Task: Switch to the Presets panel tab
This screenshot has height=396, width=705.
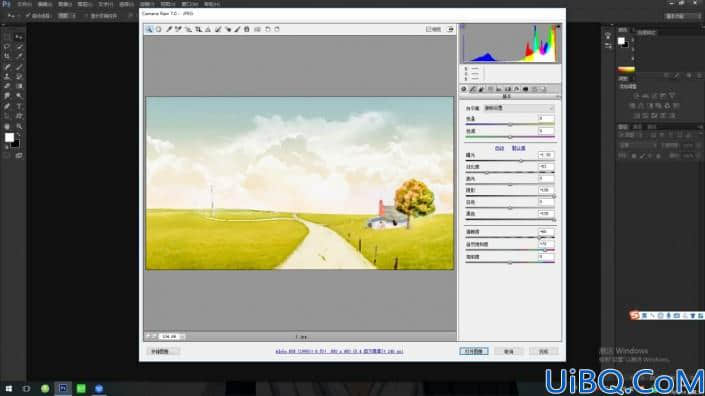Action: point(534,89)
